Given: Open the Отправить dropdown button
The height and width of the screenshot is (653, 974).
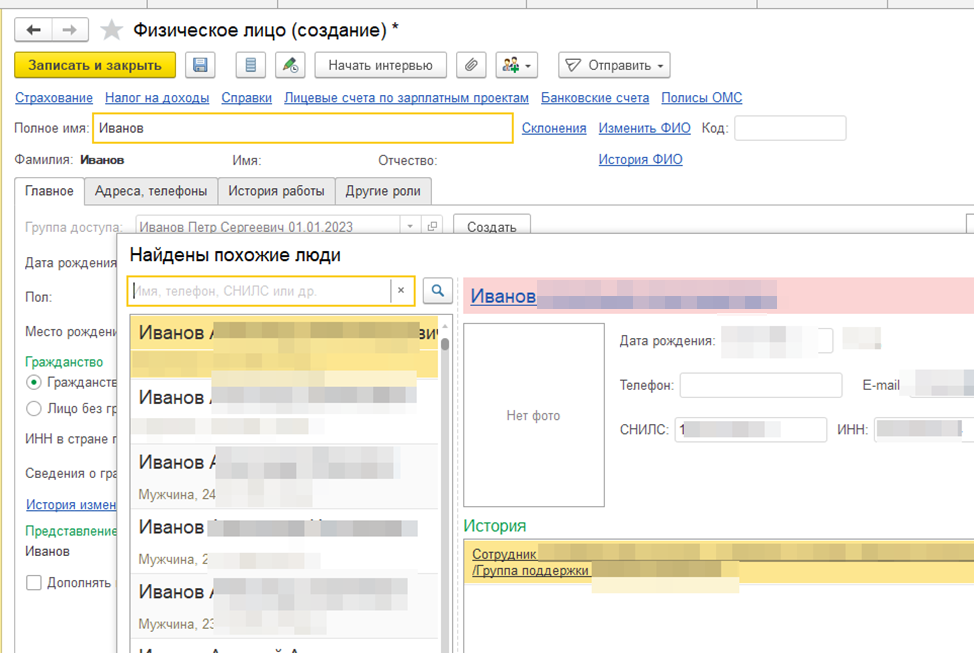Looking at the screenshot, I should (x=614, y=65).
